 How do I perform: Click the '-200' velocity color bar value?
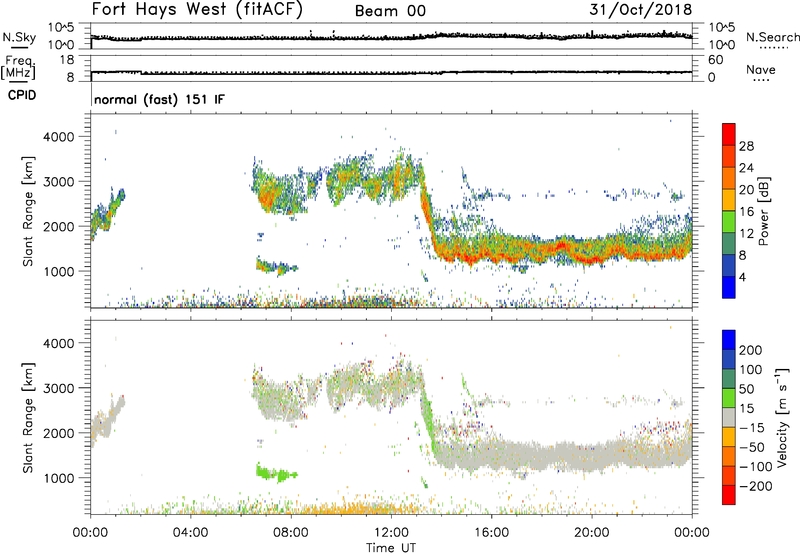[756, 486]
